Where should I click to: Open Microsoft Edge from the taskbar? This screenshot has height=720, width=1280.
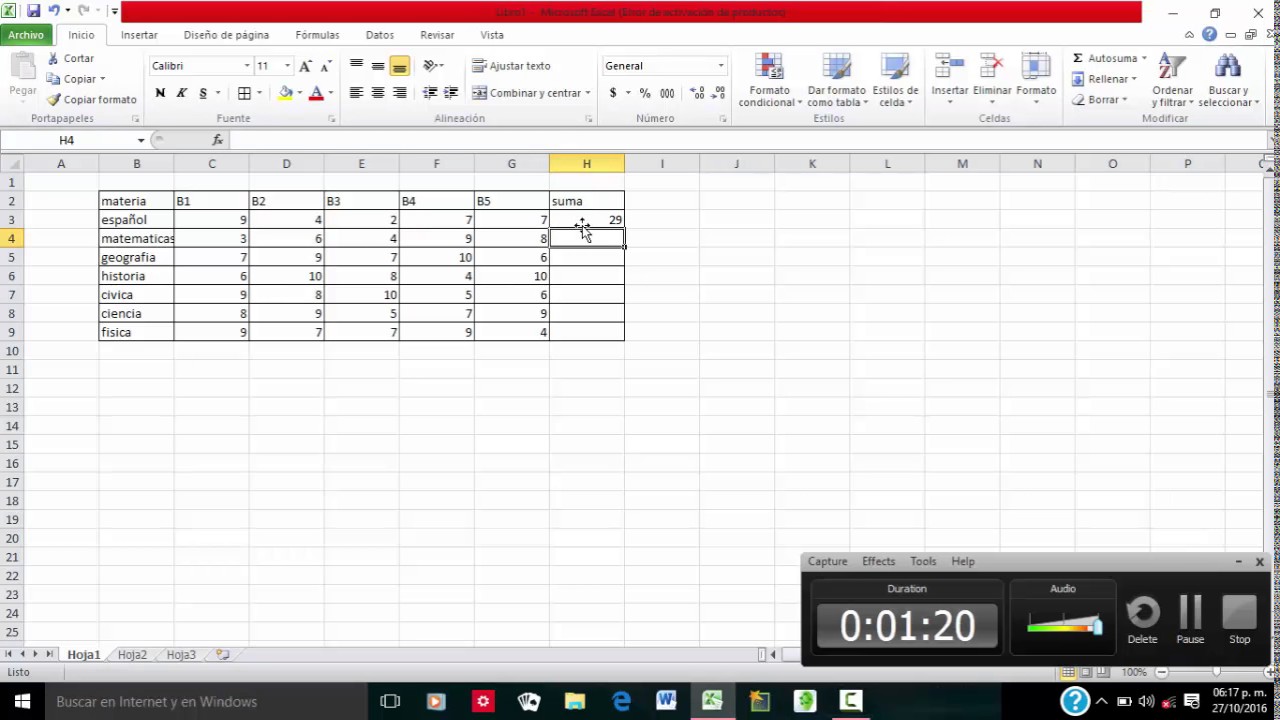click(x=621, y=701)
